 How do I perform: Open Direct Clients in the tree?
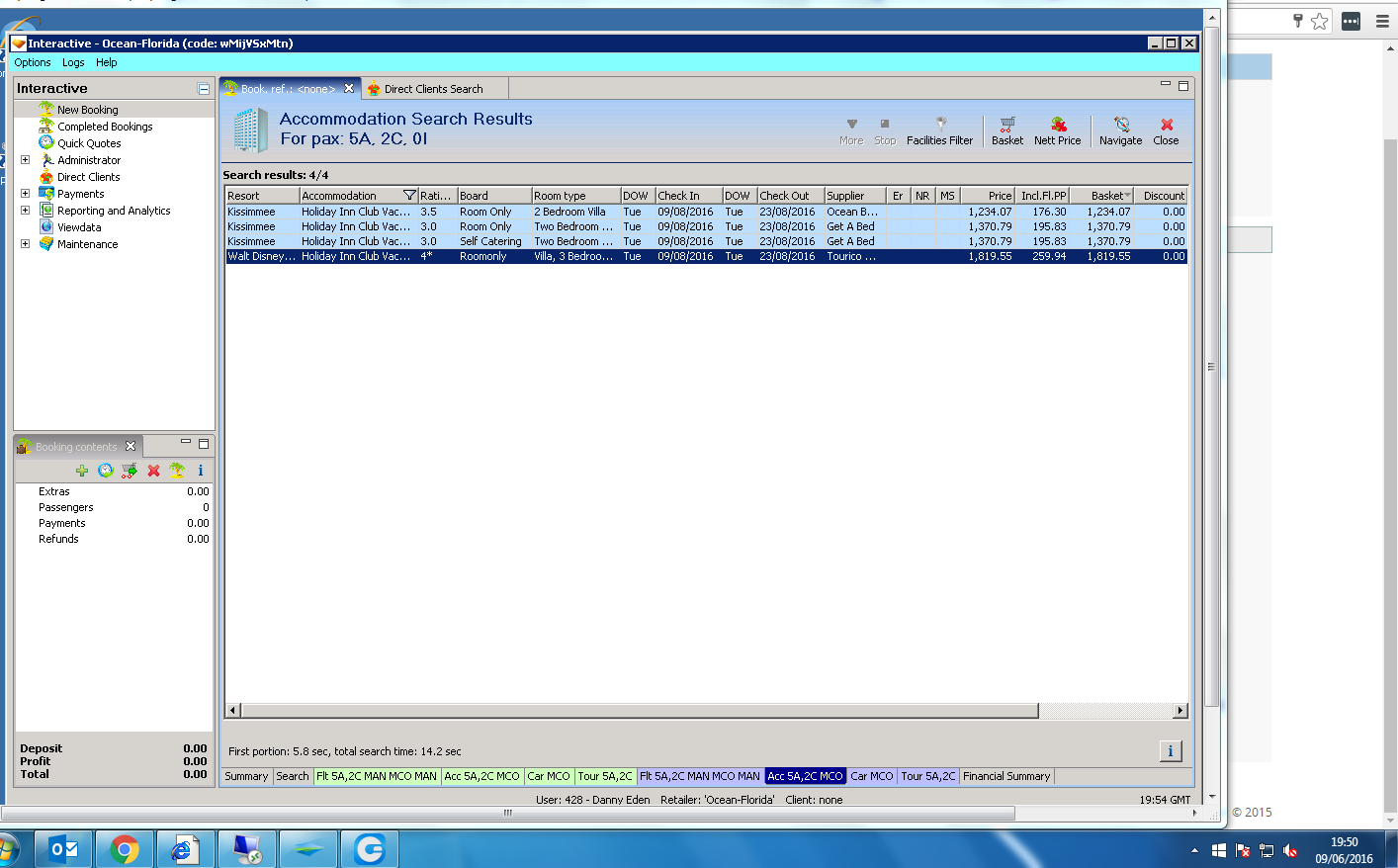pyautogui.click(x=88, y=177)
